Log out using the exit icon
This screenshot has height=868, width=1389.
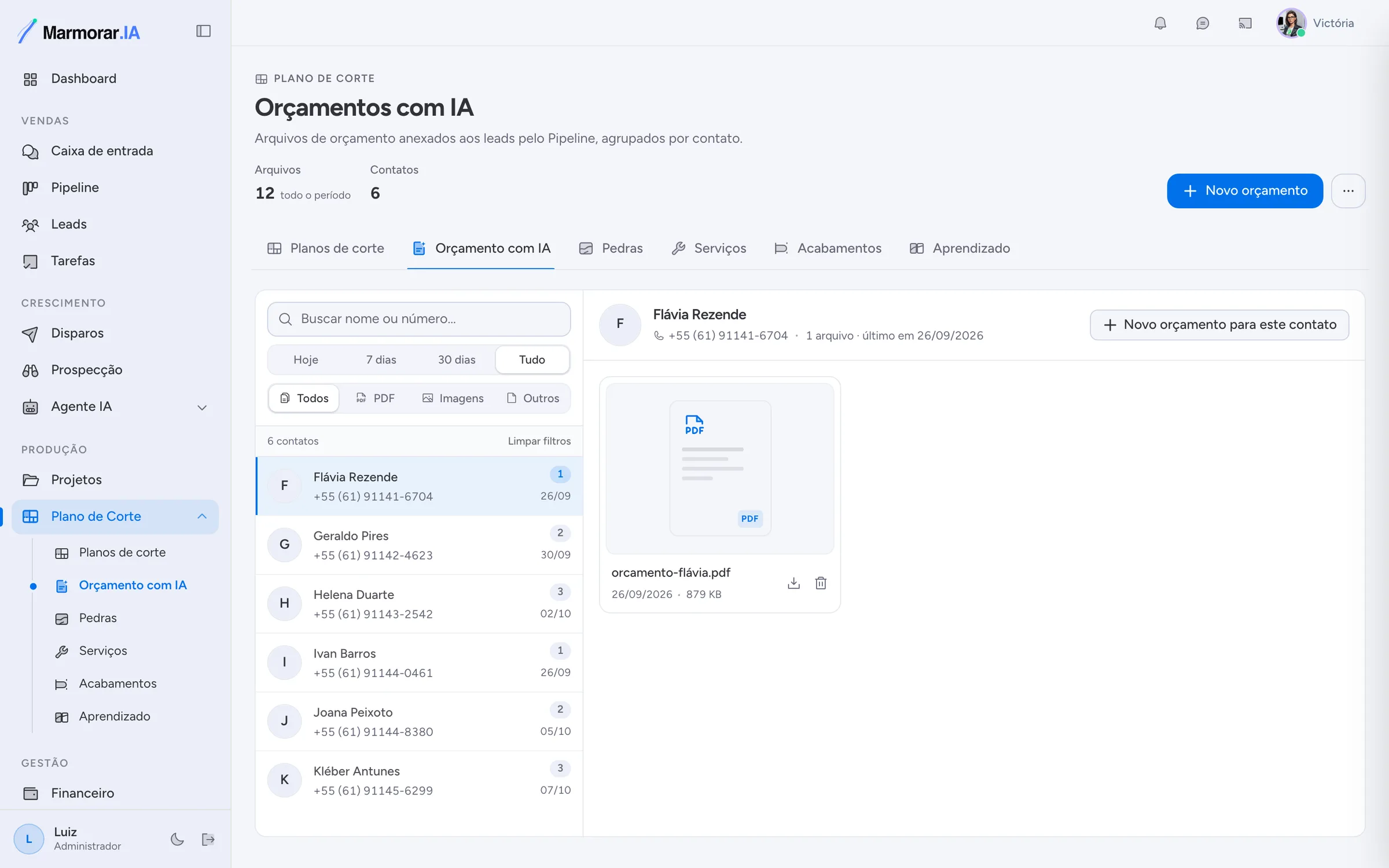208,839
